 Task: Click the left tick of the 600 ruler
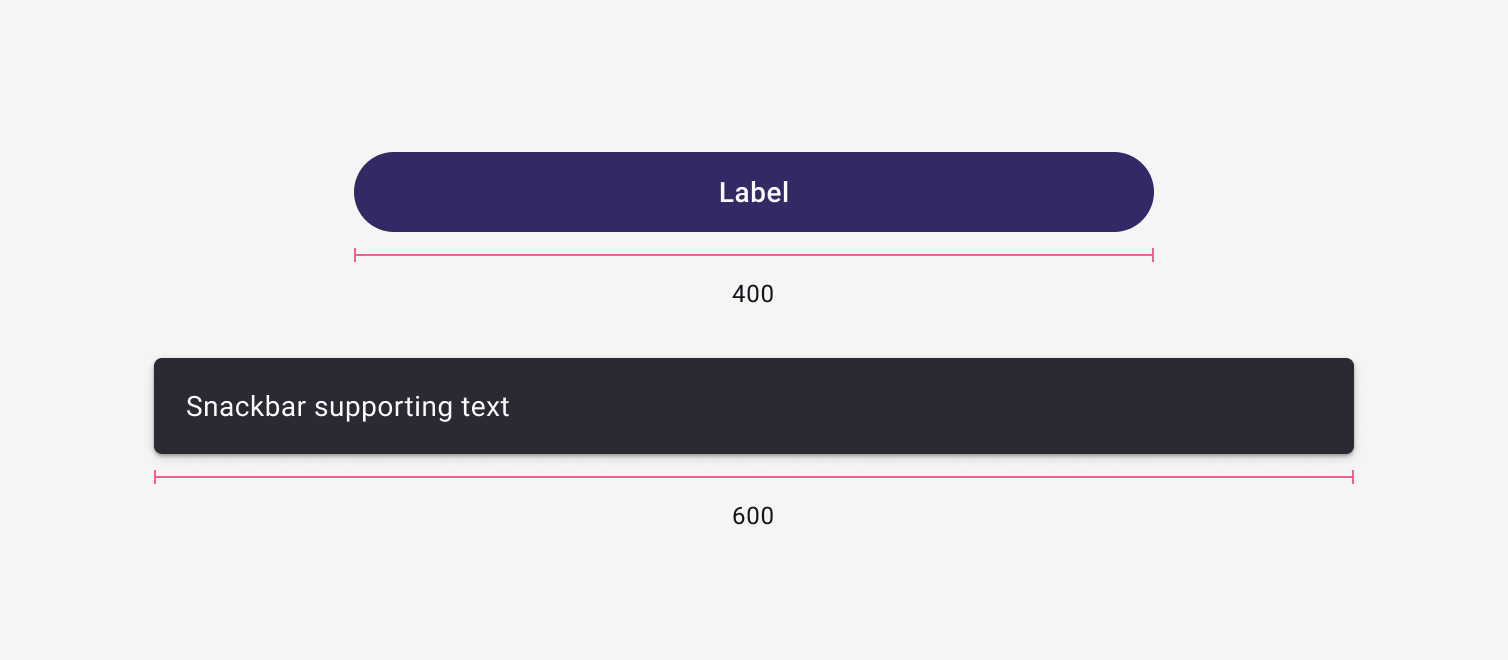tap(156, 478)
